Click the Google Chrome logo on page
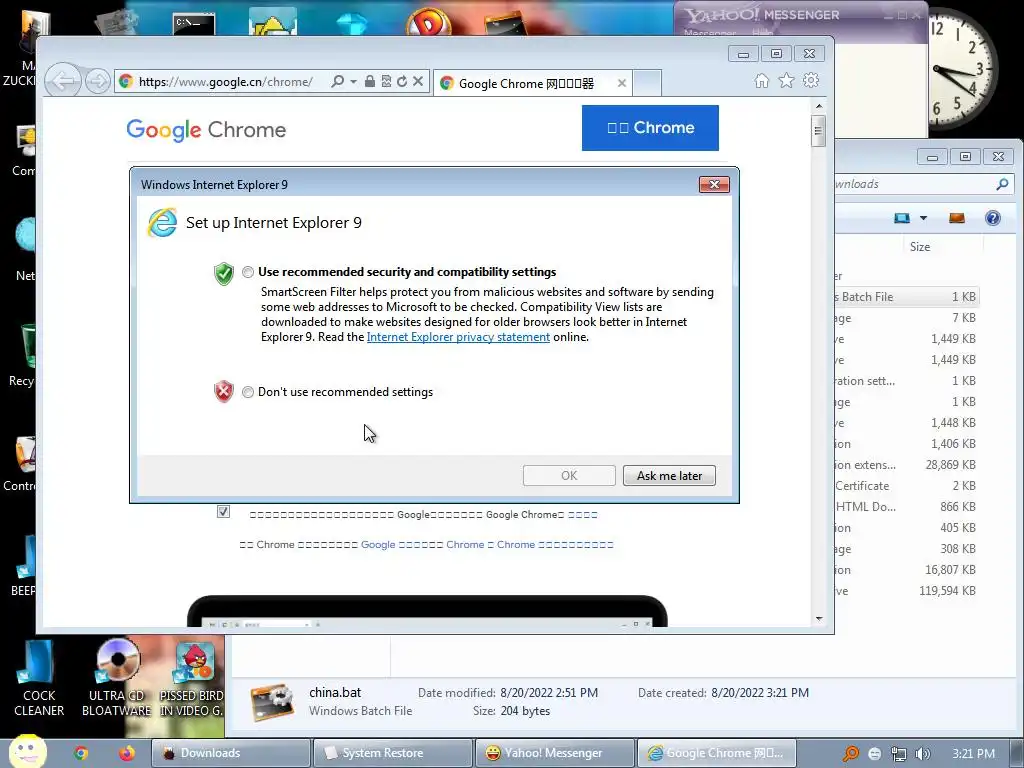1024x768 pixels. [206, 130]
